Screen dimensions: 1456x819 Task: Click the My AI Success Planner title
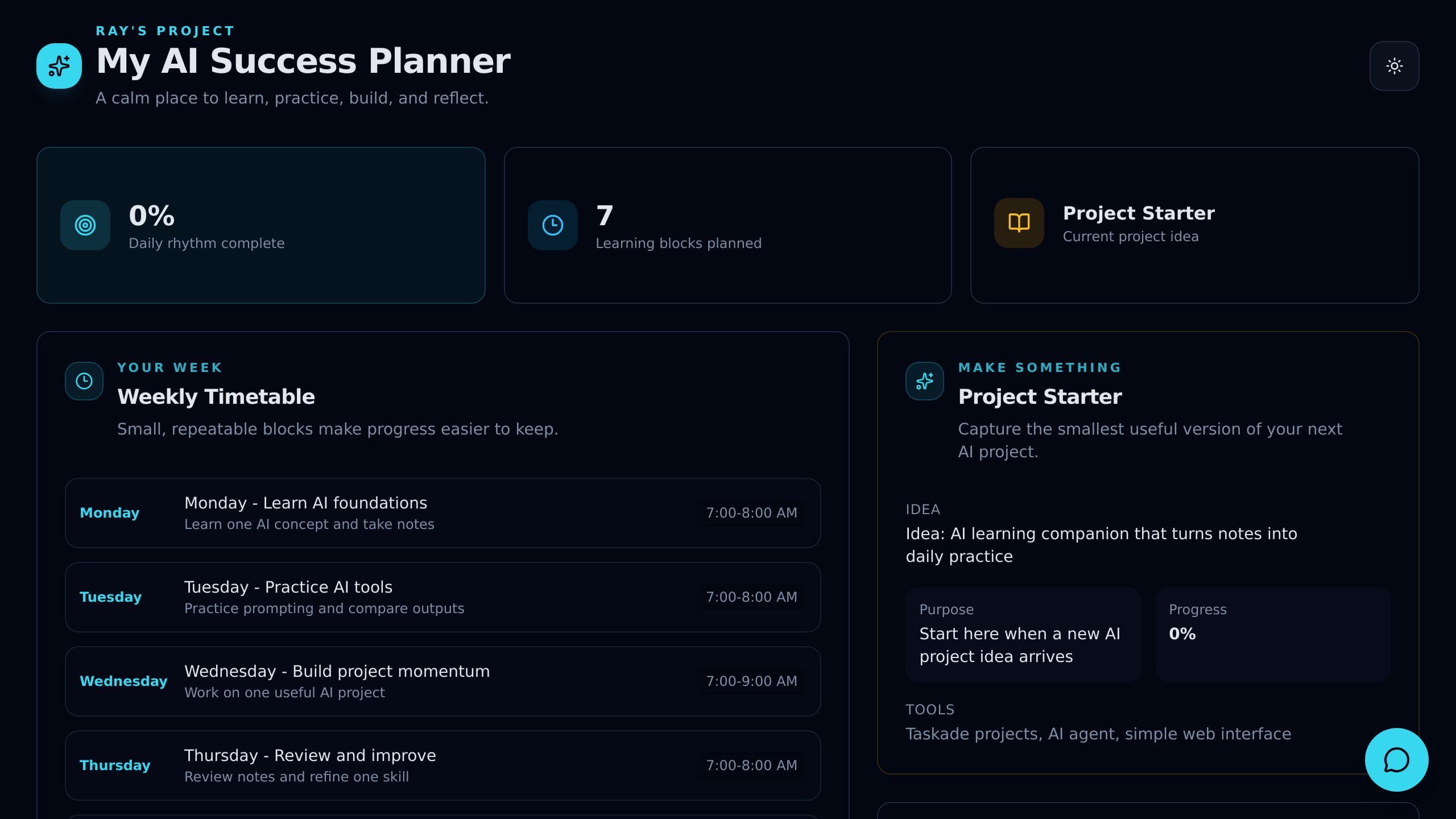click(303, 61)
